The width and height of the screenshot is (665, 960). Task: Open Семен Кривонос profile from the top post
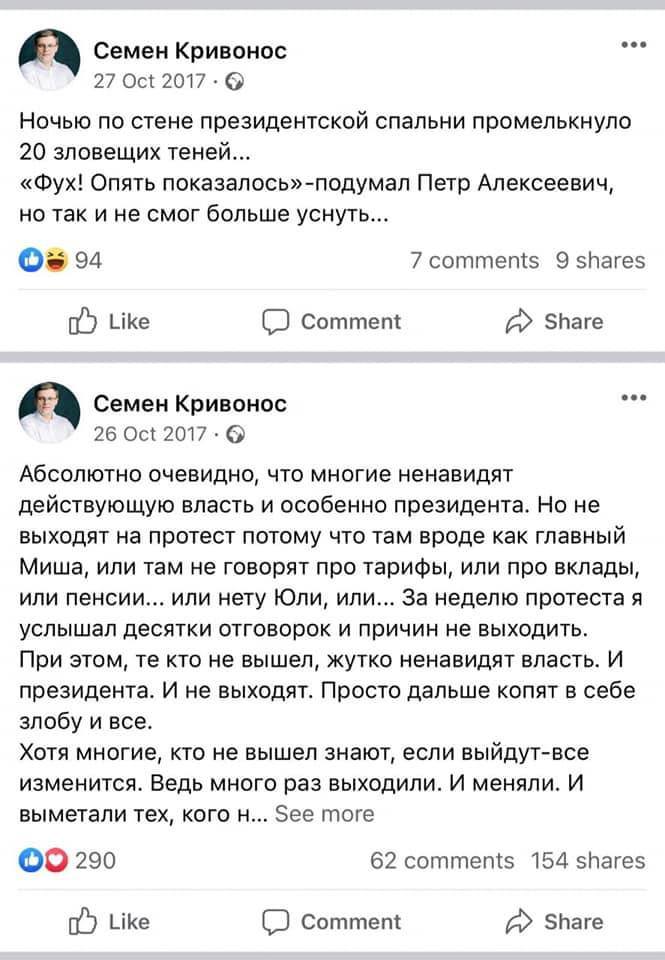tap(188, 50)
